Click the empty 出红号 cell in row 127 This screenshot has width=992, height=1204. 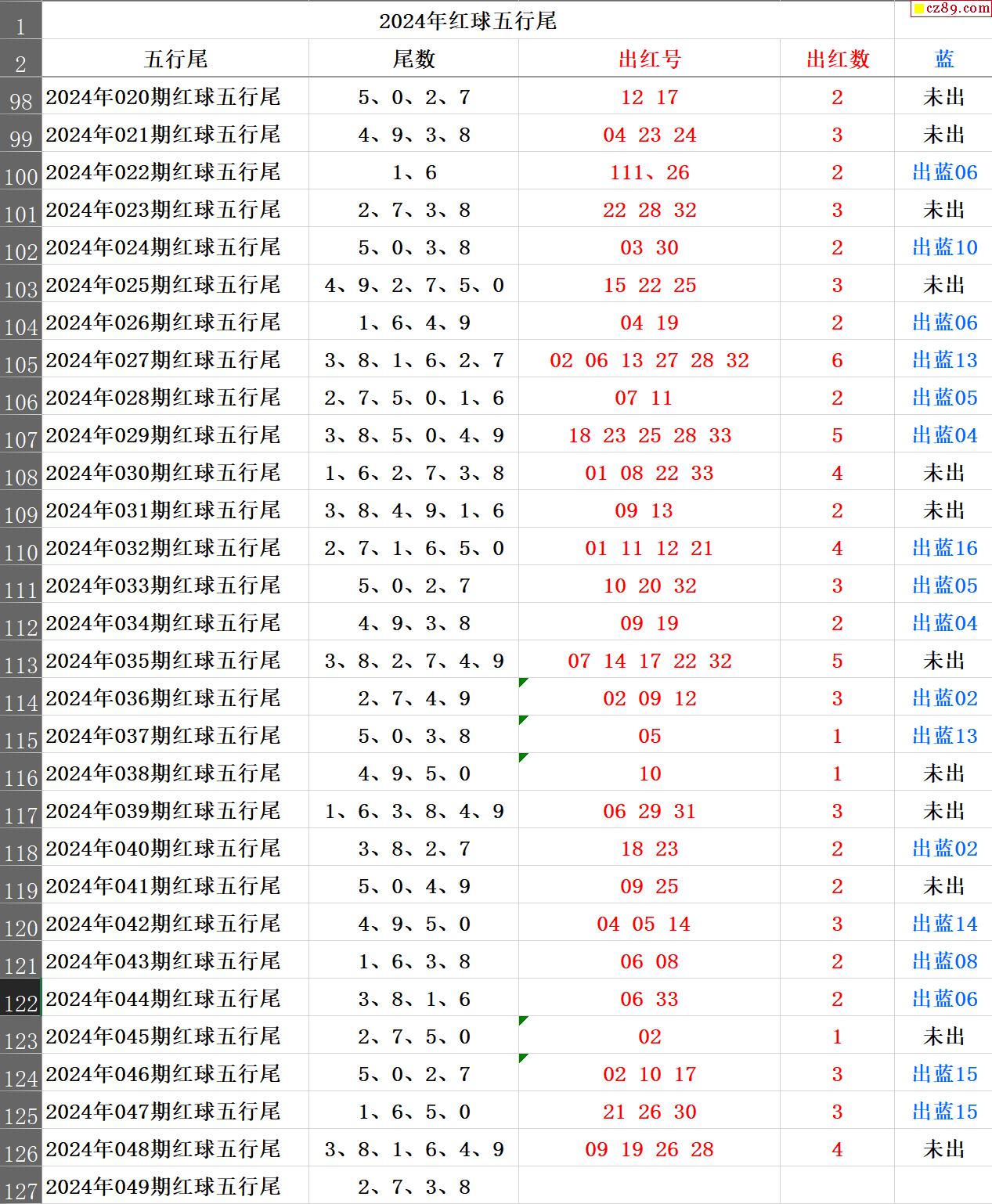[x=649, y=1186]
